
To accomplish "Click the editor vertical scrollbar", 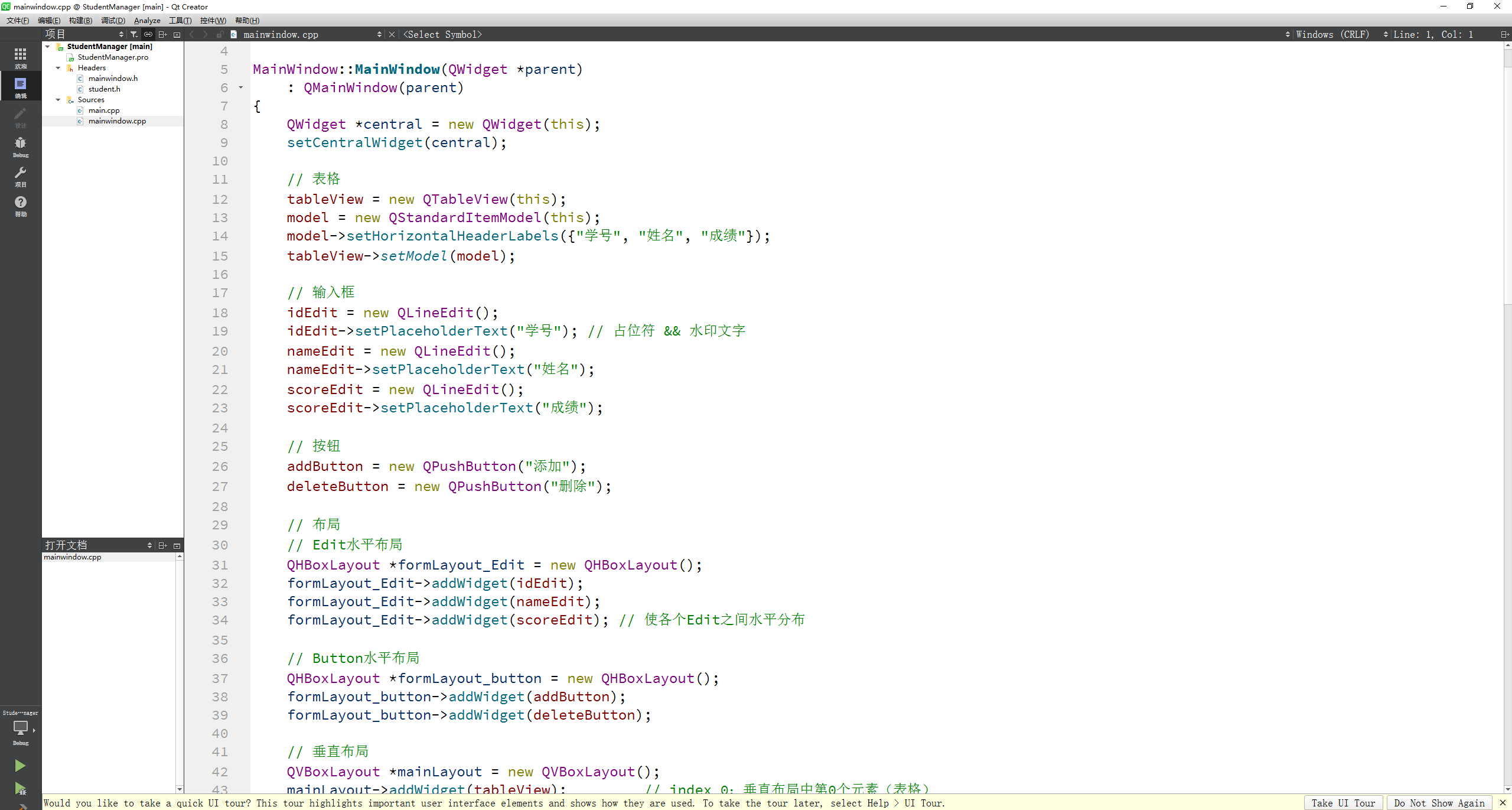I will [1507, 177].
